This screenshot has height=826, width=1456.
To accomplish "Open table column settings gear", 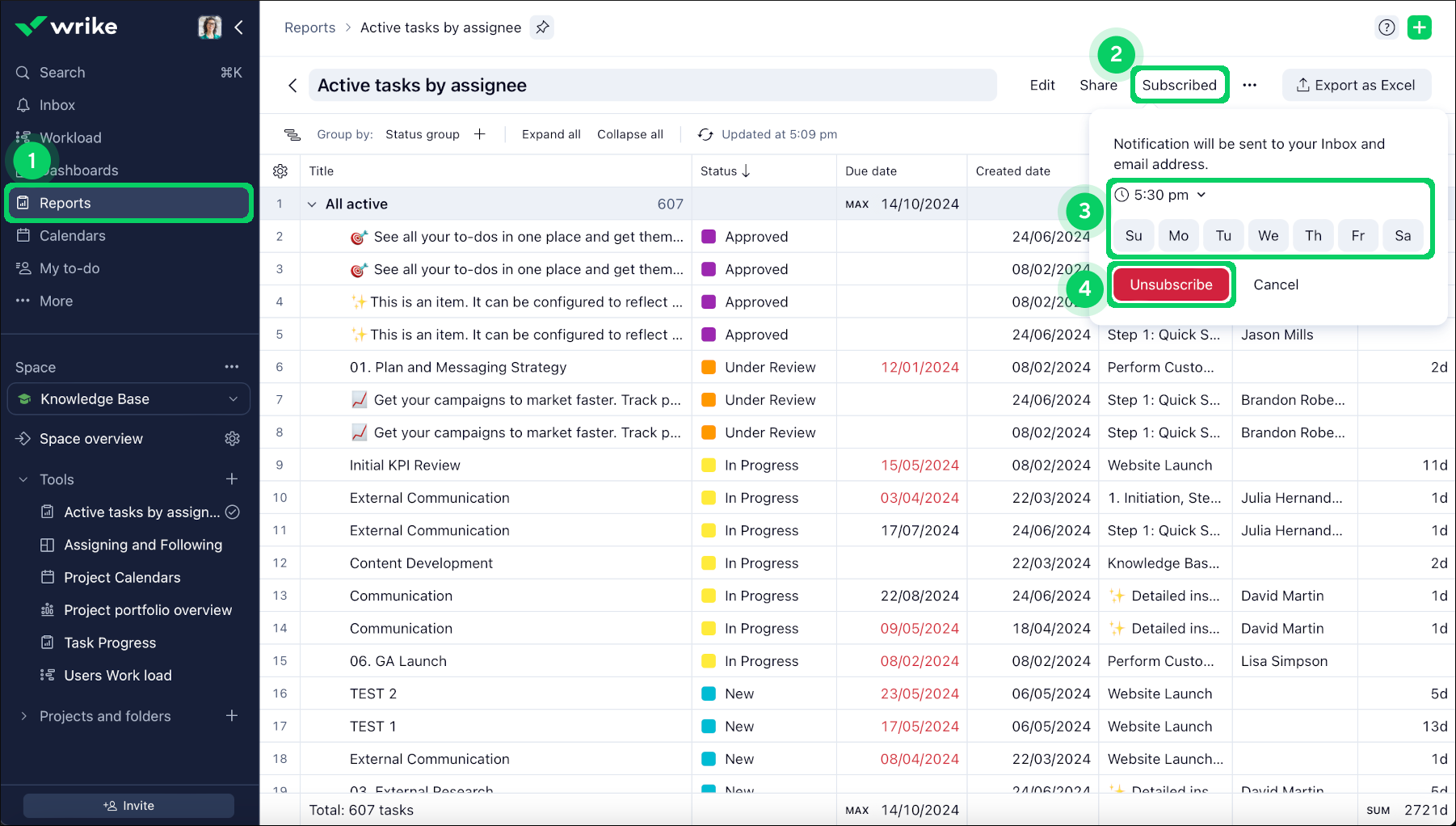I will (x=280, y=171).
